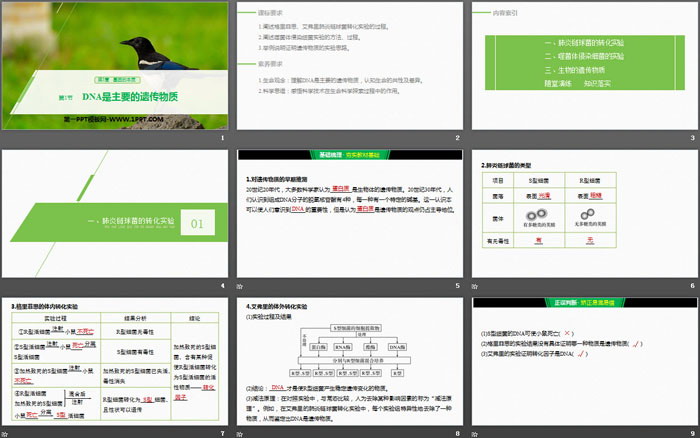This screenshot has width=700, height=438.
Task: Click the slide number "8" label
Action: 458,434
